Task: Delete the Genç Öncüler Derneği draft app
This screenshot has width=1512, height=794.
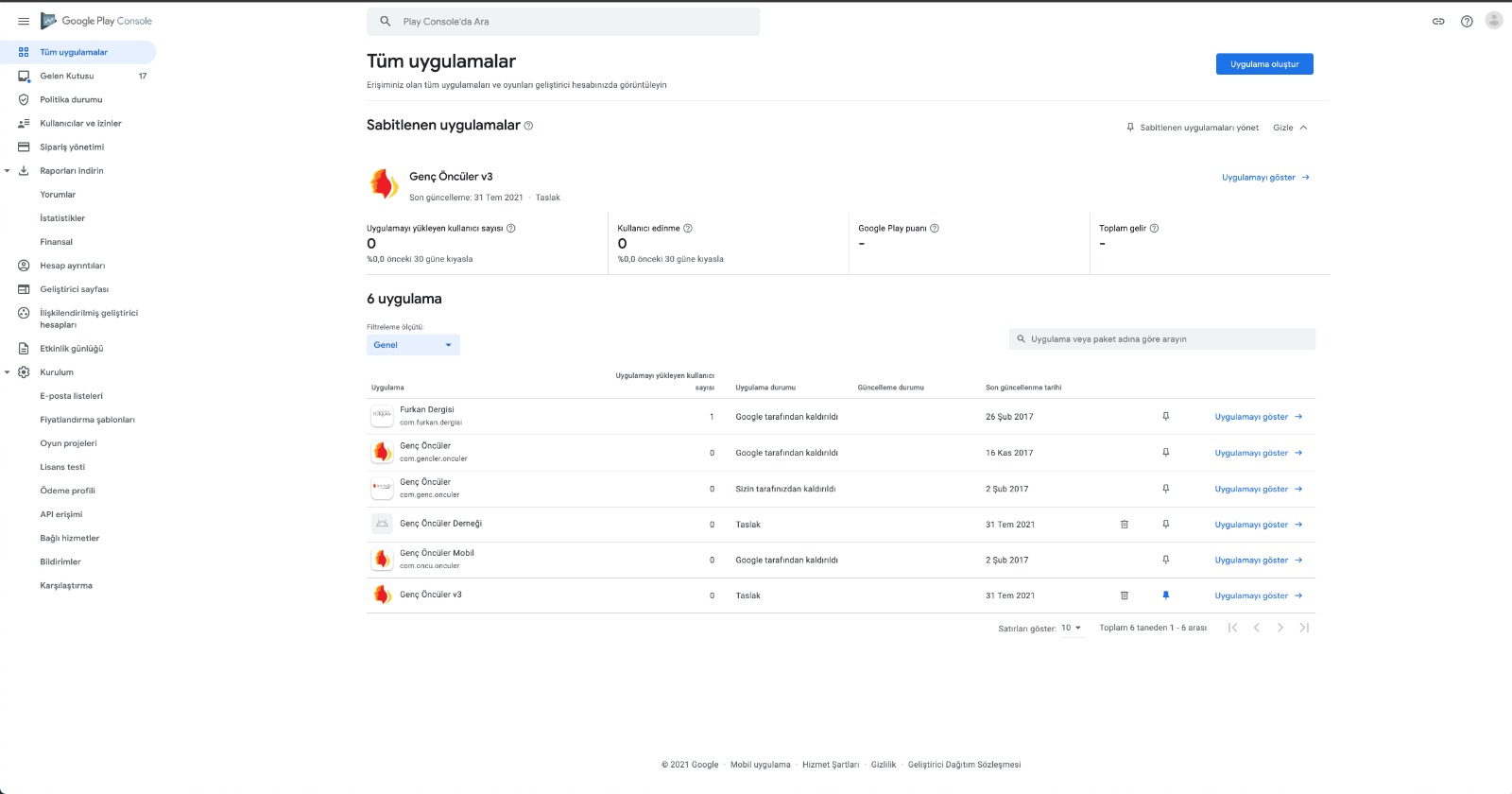Action: click(1124, 524)
